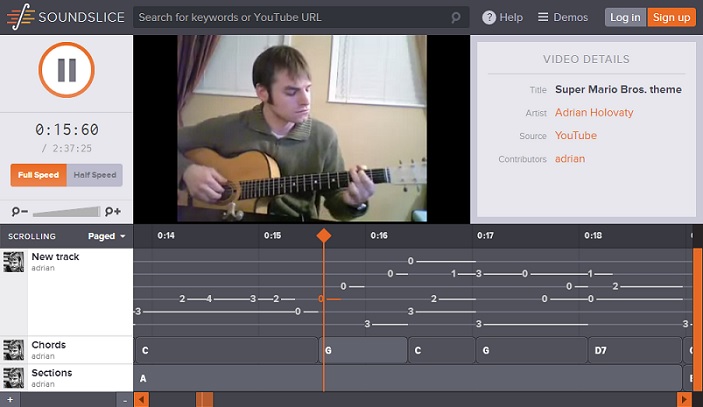This screenshot has width=703, height=407.
Task: Click the Super Mario Bros. theme title
Action: 618,89
